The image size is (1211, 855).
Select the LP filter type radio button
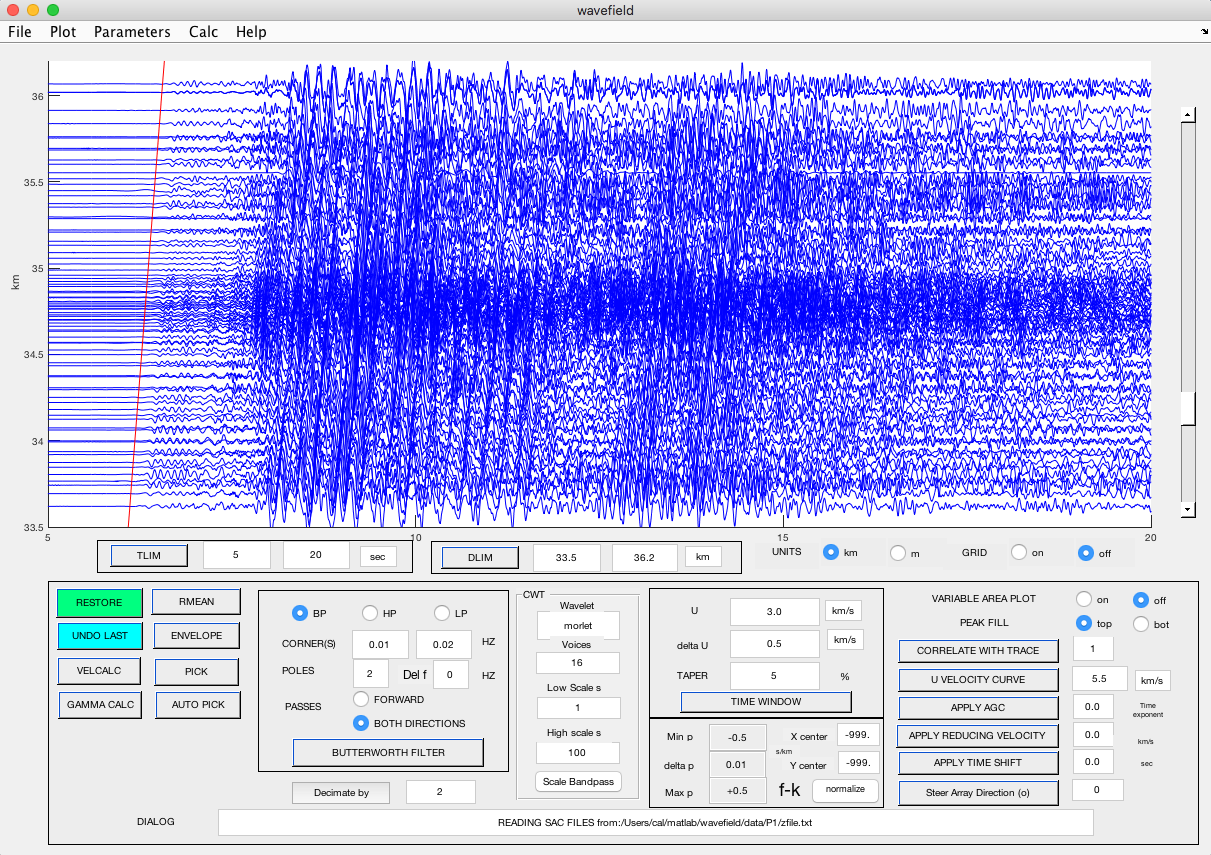pos(442,613)
